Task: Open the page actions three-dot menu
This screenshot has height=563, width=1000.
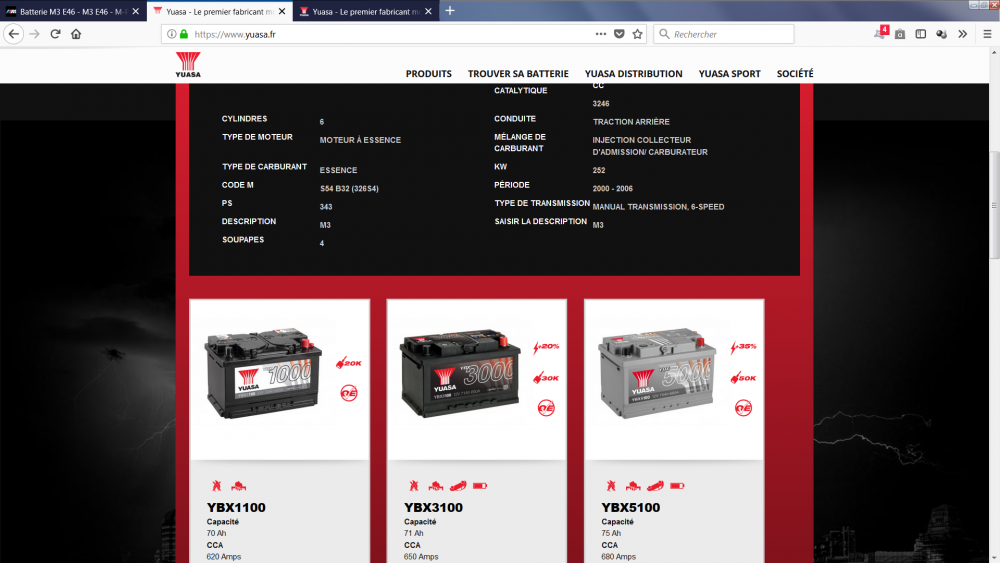Action: [601, 34]
